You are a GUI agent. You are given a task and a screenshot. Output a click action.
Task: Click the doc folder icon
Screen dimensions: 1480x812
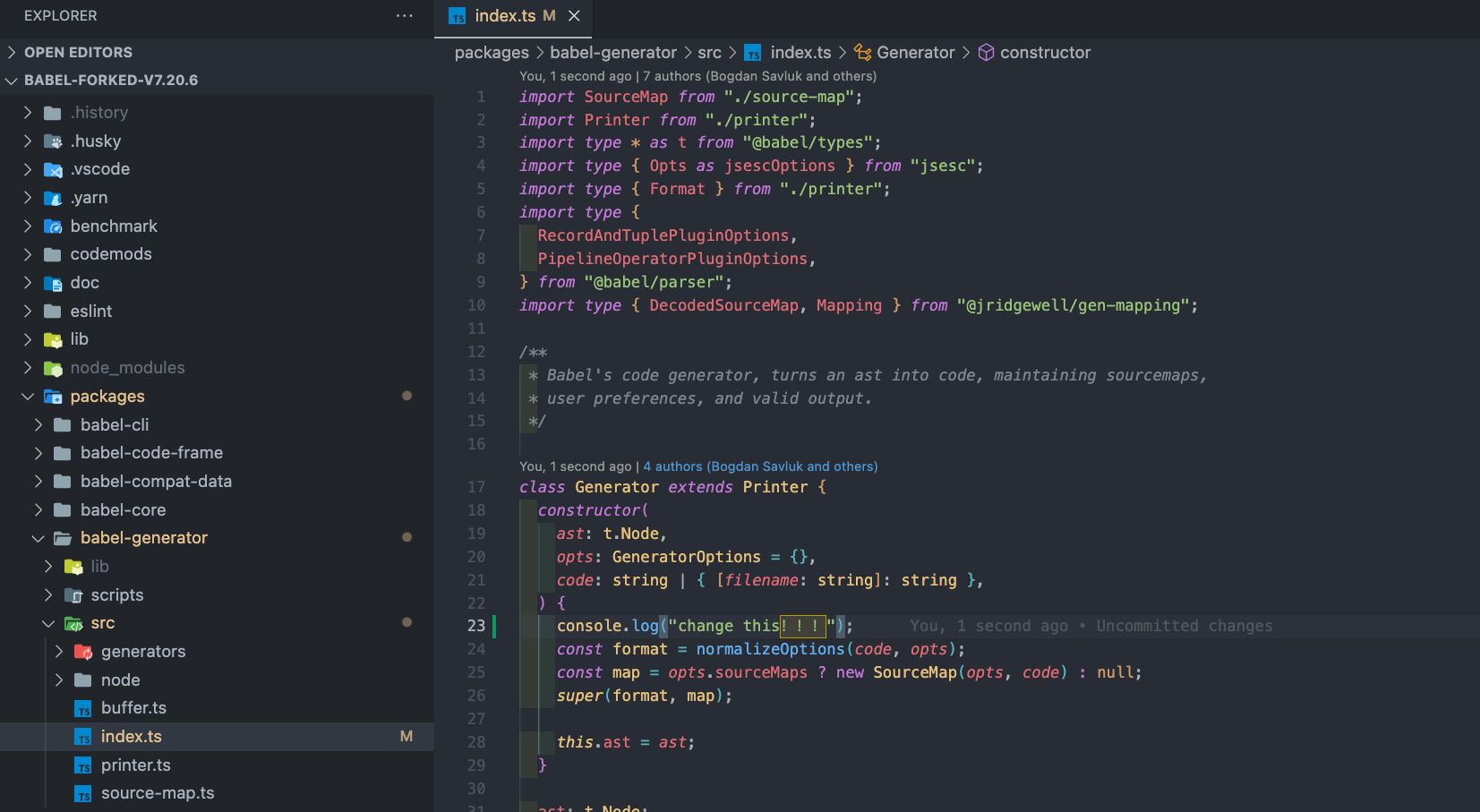tap(53, 283)
